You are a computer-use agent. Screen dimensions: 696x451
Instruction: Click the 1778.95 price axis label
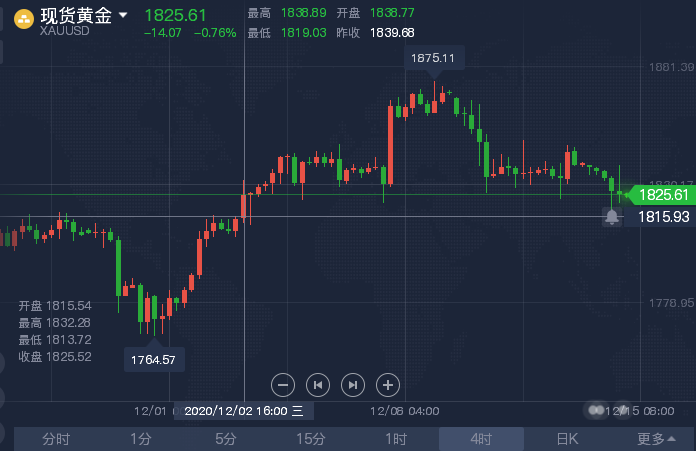[x=671, y=303]
